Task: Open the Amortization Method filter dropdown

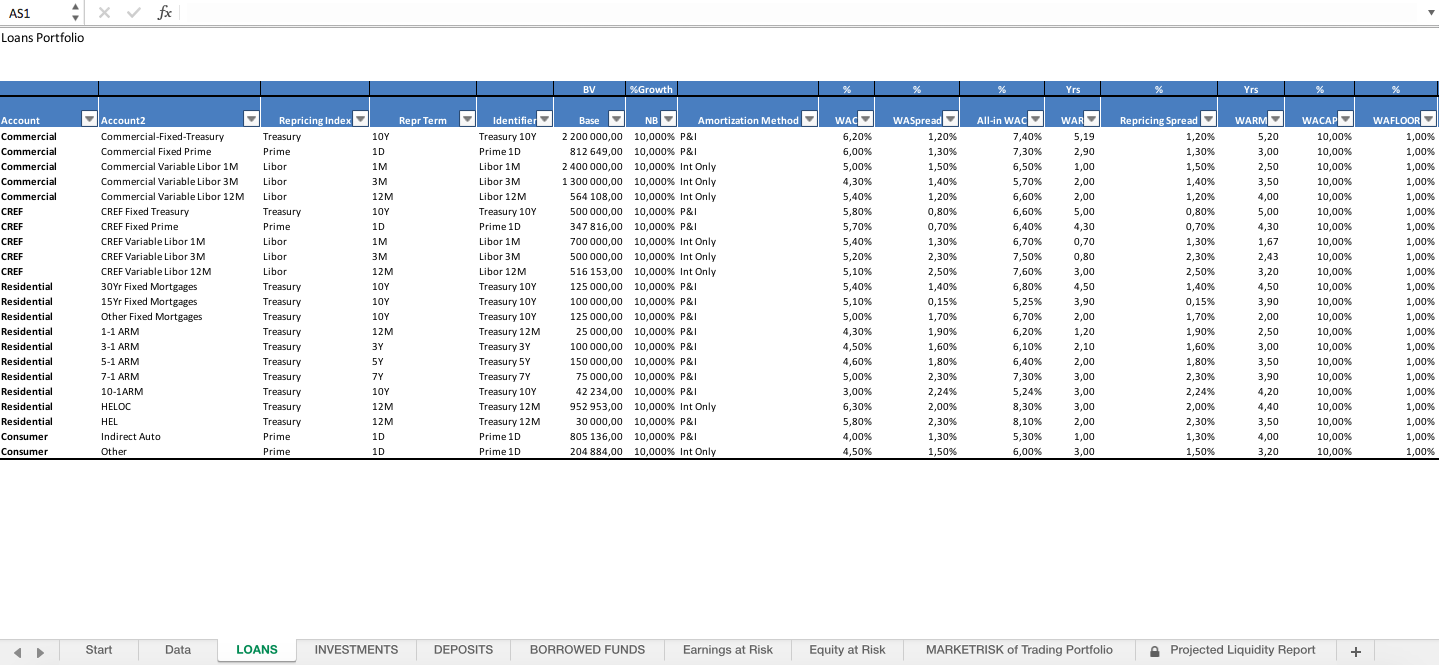Action: click(x=810, y=118)
